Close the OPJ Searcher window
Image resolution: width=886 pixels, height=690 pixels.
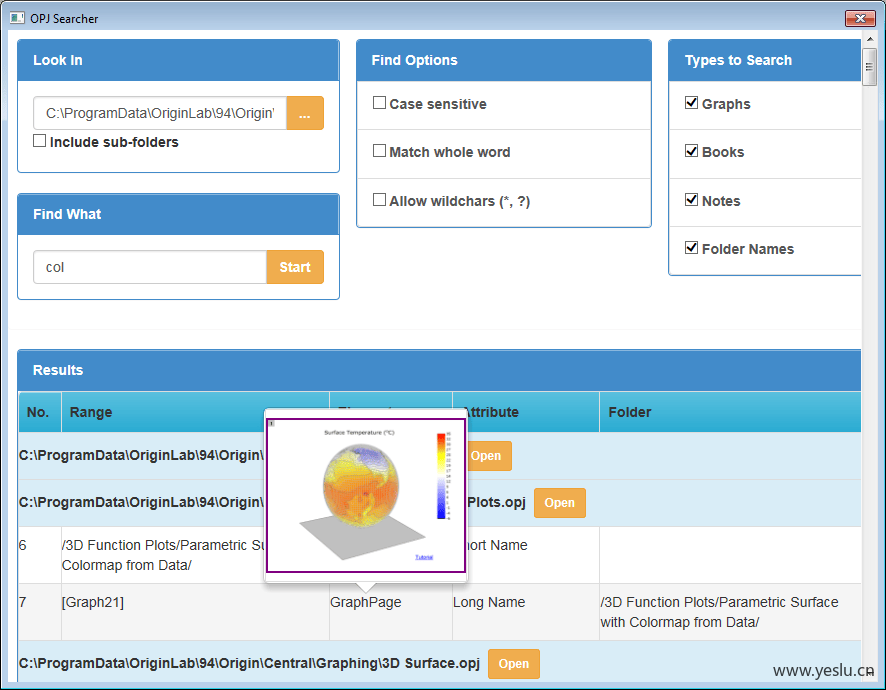[860, 18]
